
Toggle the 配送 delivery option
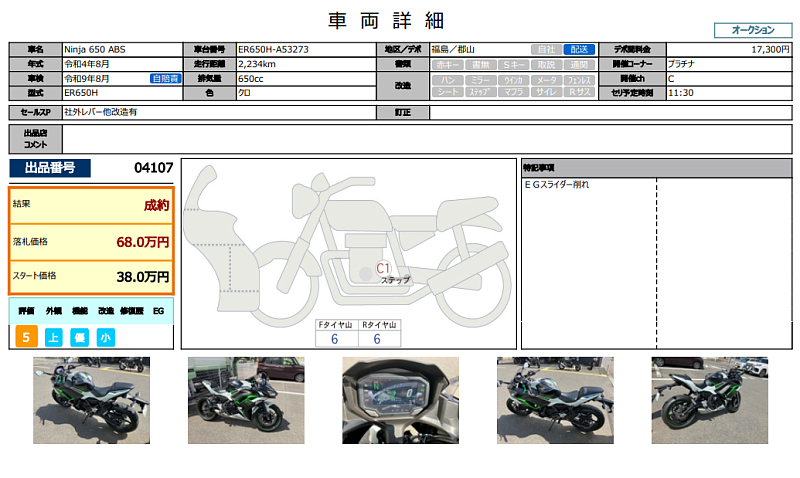click(x=579, y=49)
